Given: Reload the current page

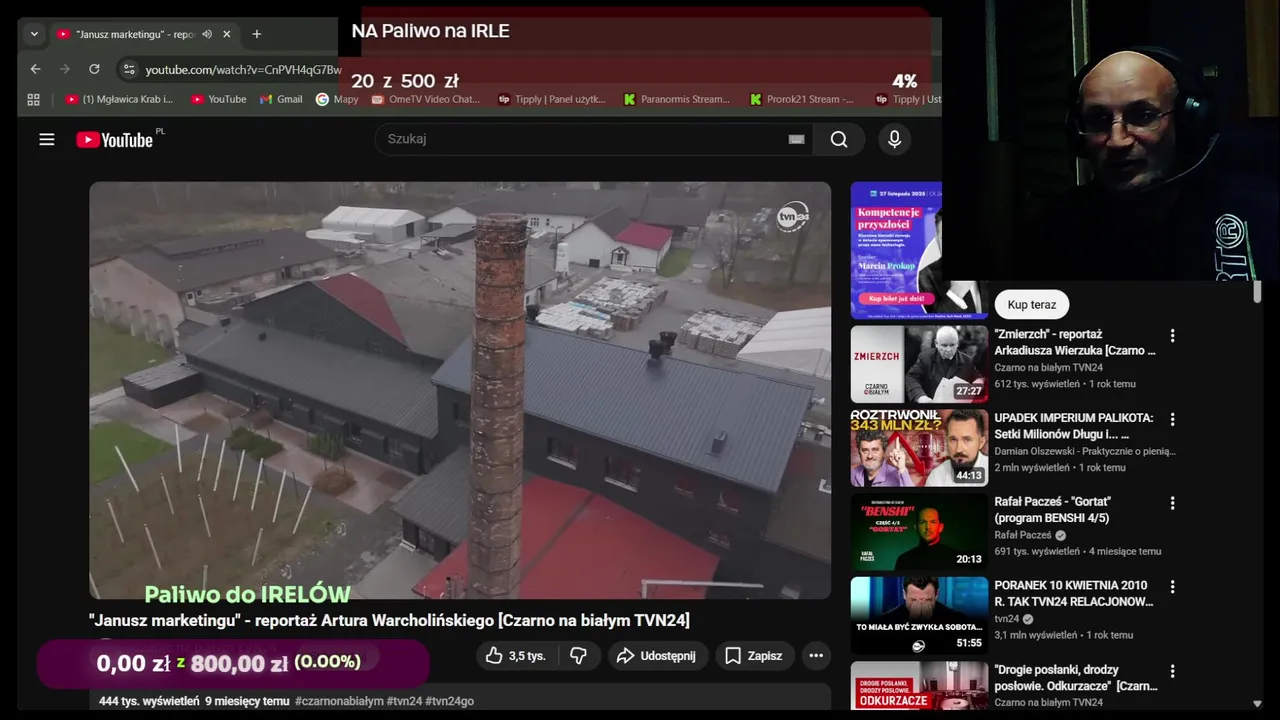Looking at the screenshot, I should point(94,69).
